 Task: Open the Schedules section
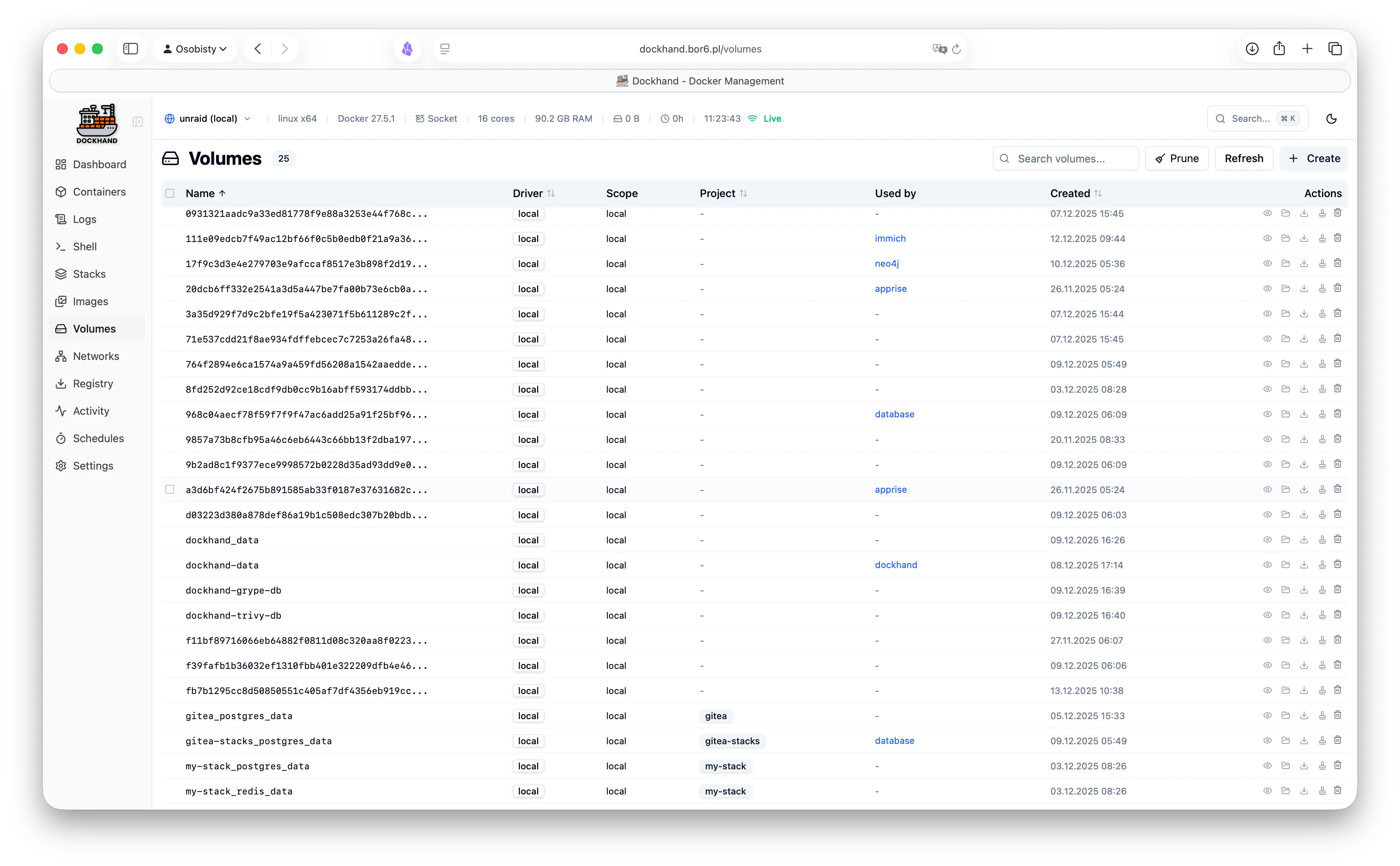98,438
